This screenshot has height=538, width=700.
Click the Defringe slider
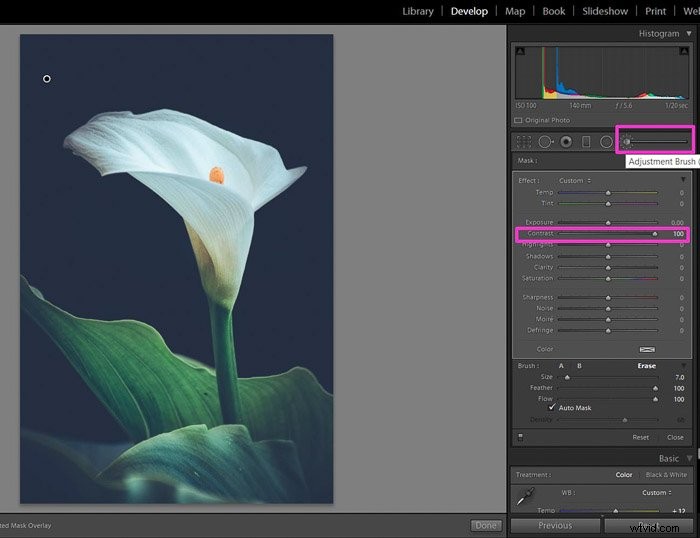(x=608, y=331)
